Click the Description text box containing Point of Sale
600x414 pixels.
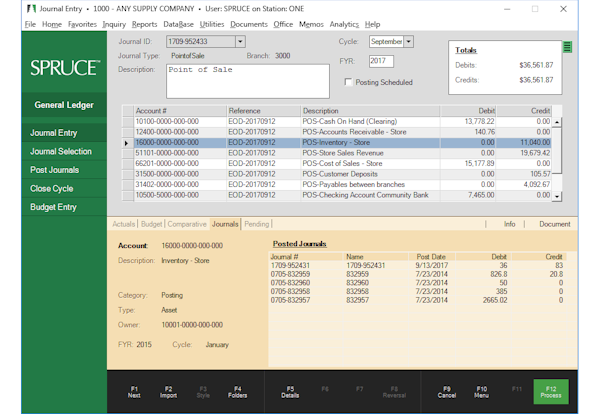248,81
